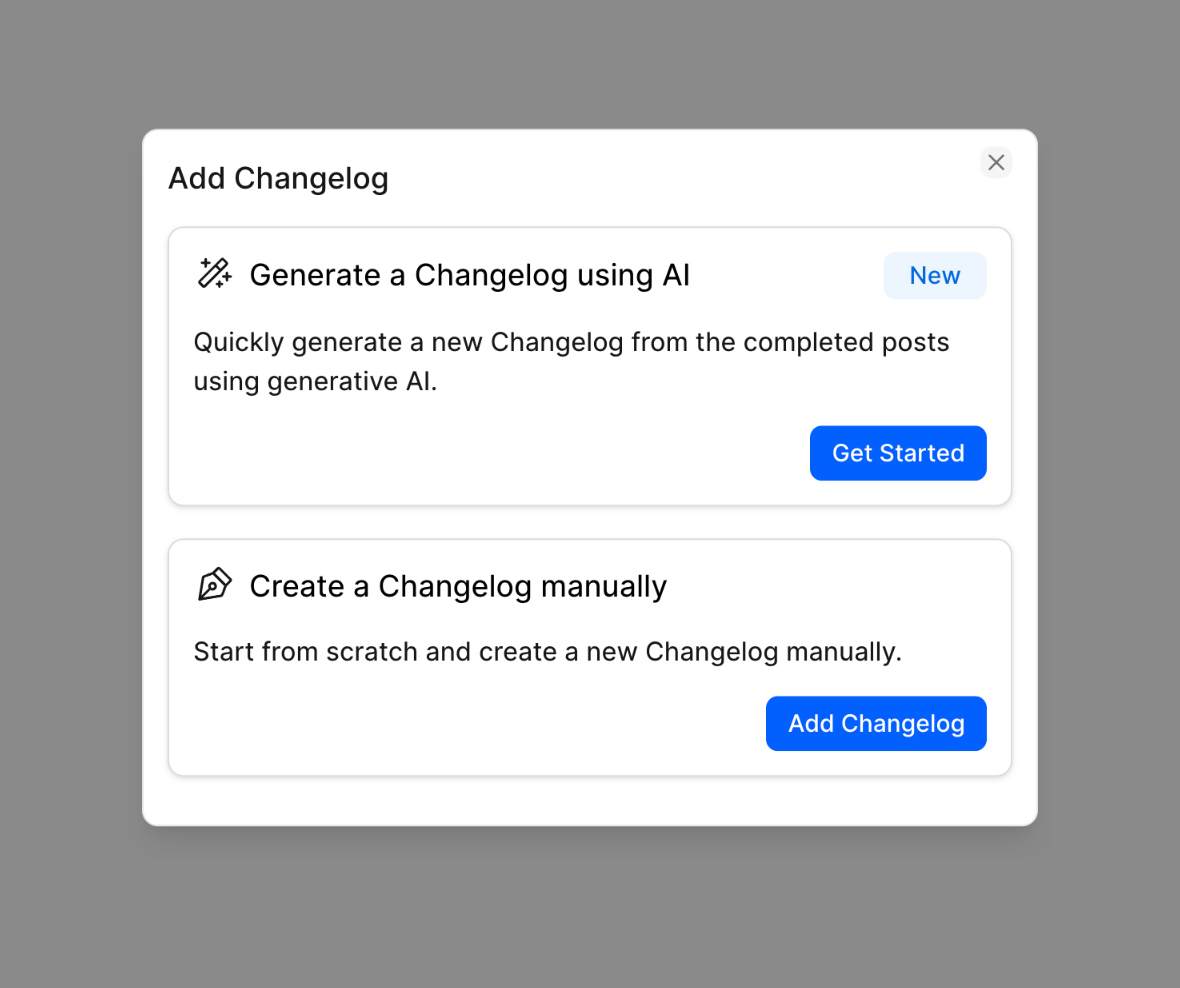Click the blue 'Get Started' control
Viewport: 1180px width, 988px height.
(897, 453)
